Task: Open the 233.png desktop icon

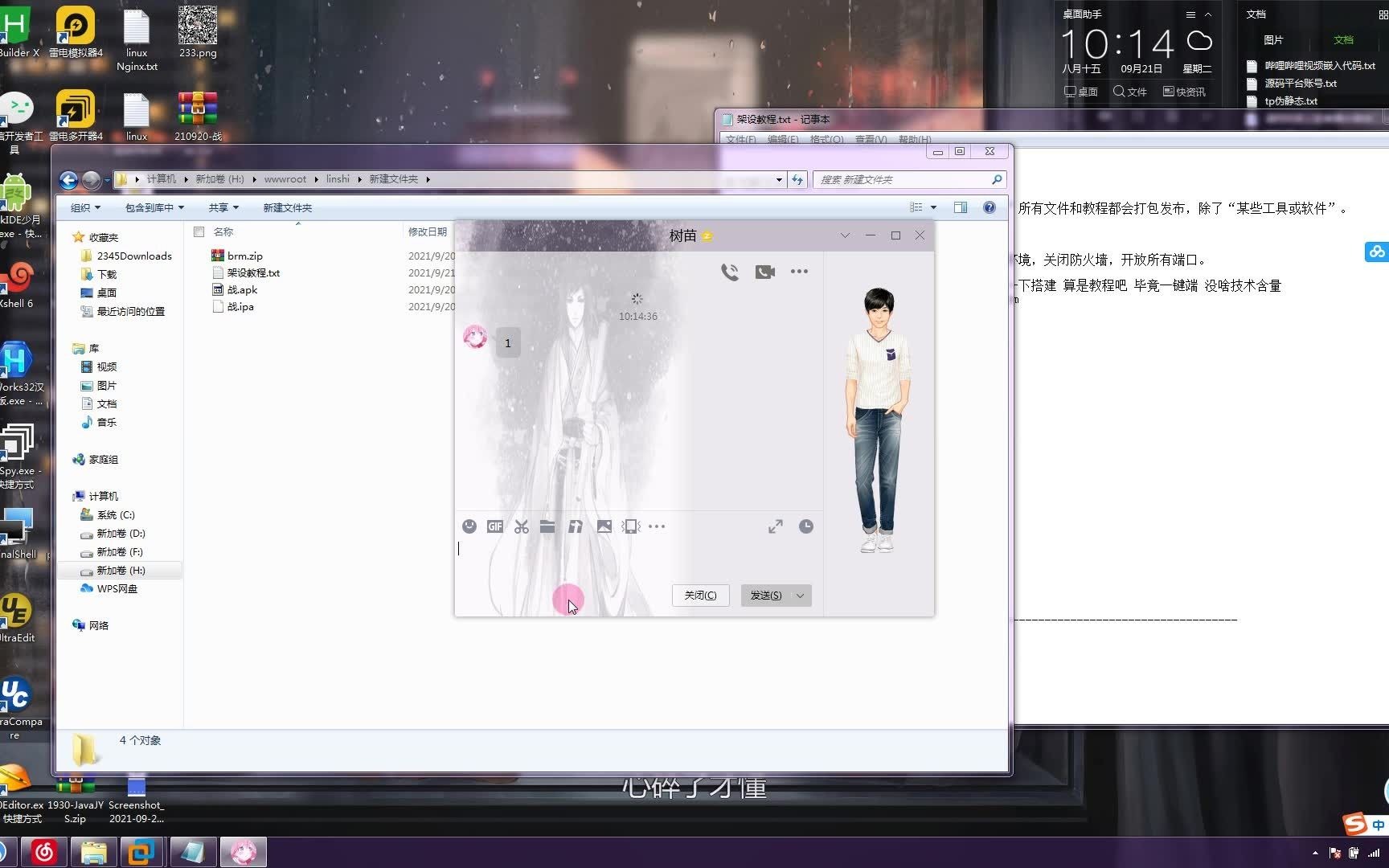Action: (x=198, y=31)
